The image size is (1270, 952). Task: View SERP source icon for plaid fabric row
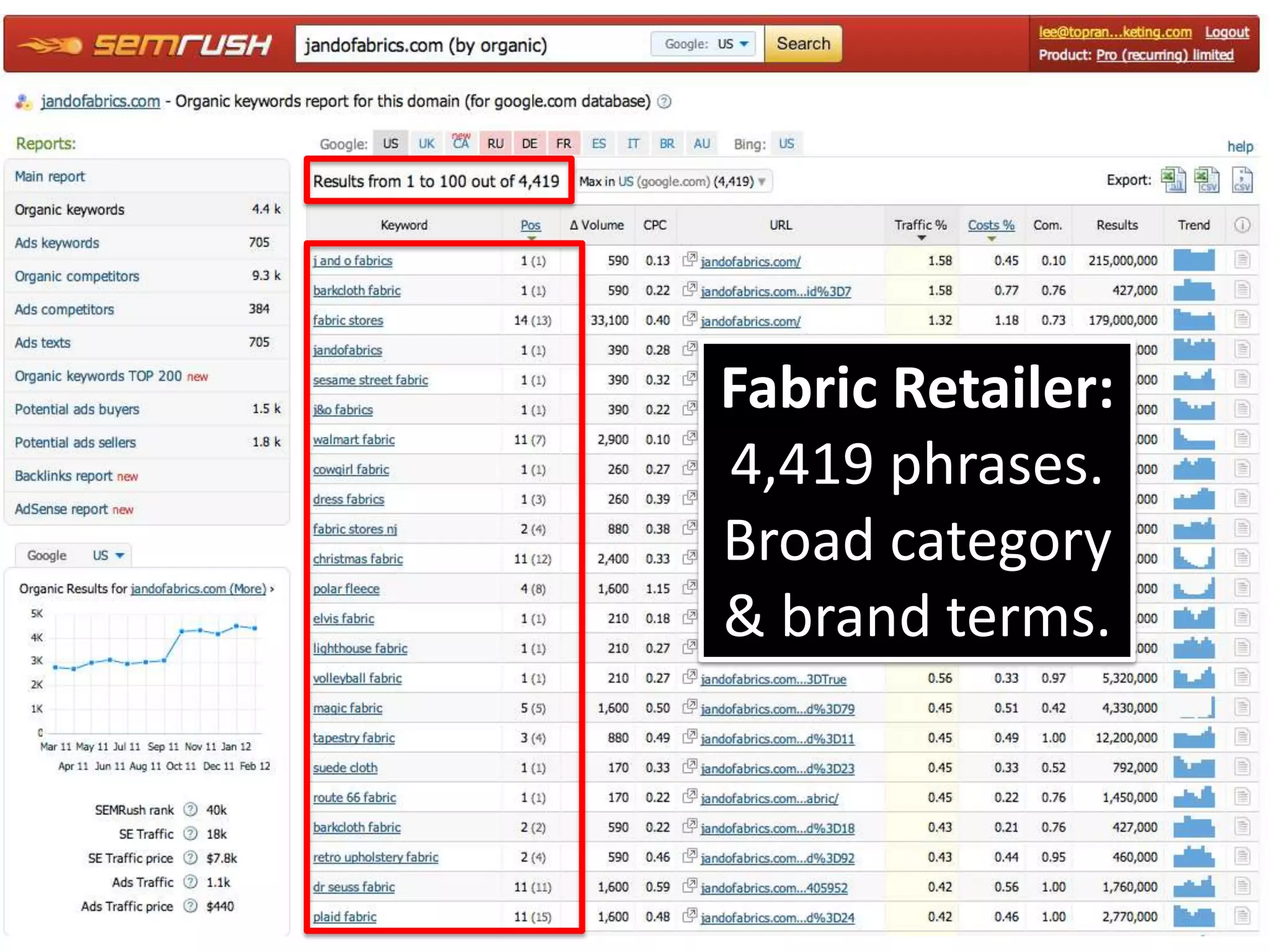coord(1242,915)
